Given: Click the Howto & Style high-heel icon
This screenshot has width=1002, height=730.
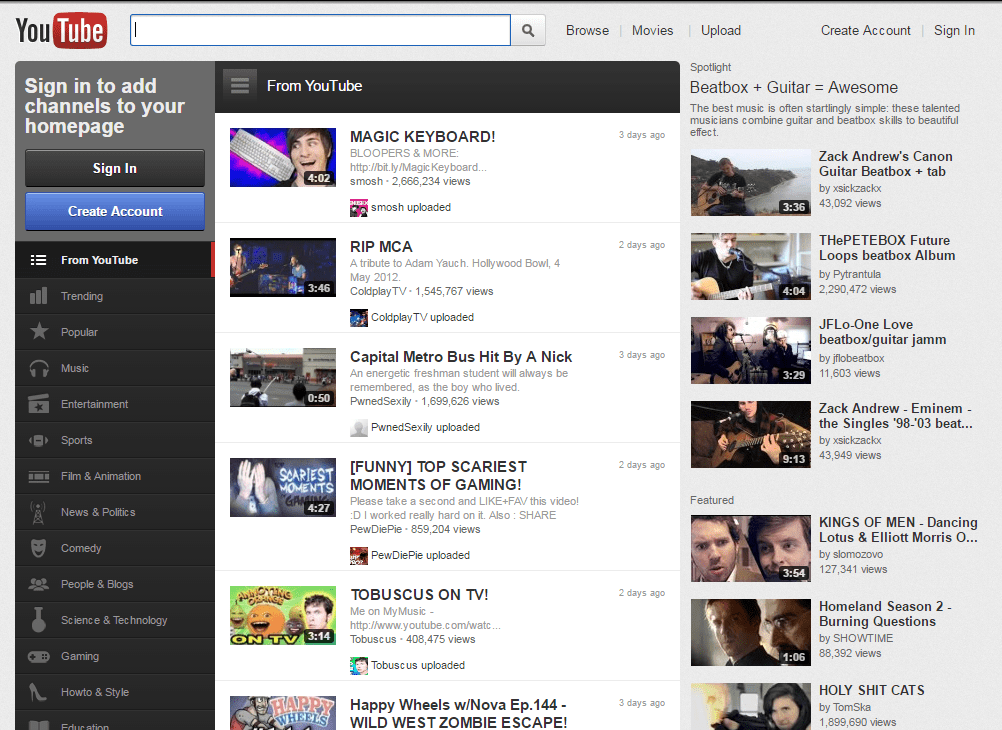Looking at the screenshot, I should [x=38, y=692].
